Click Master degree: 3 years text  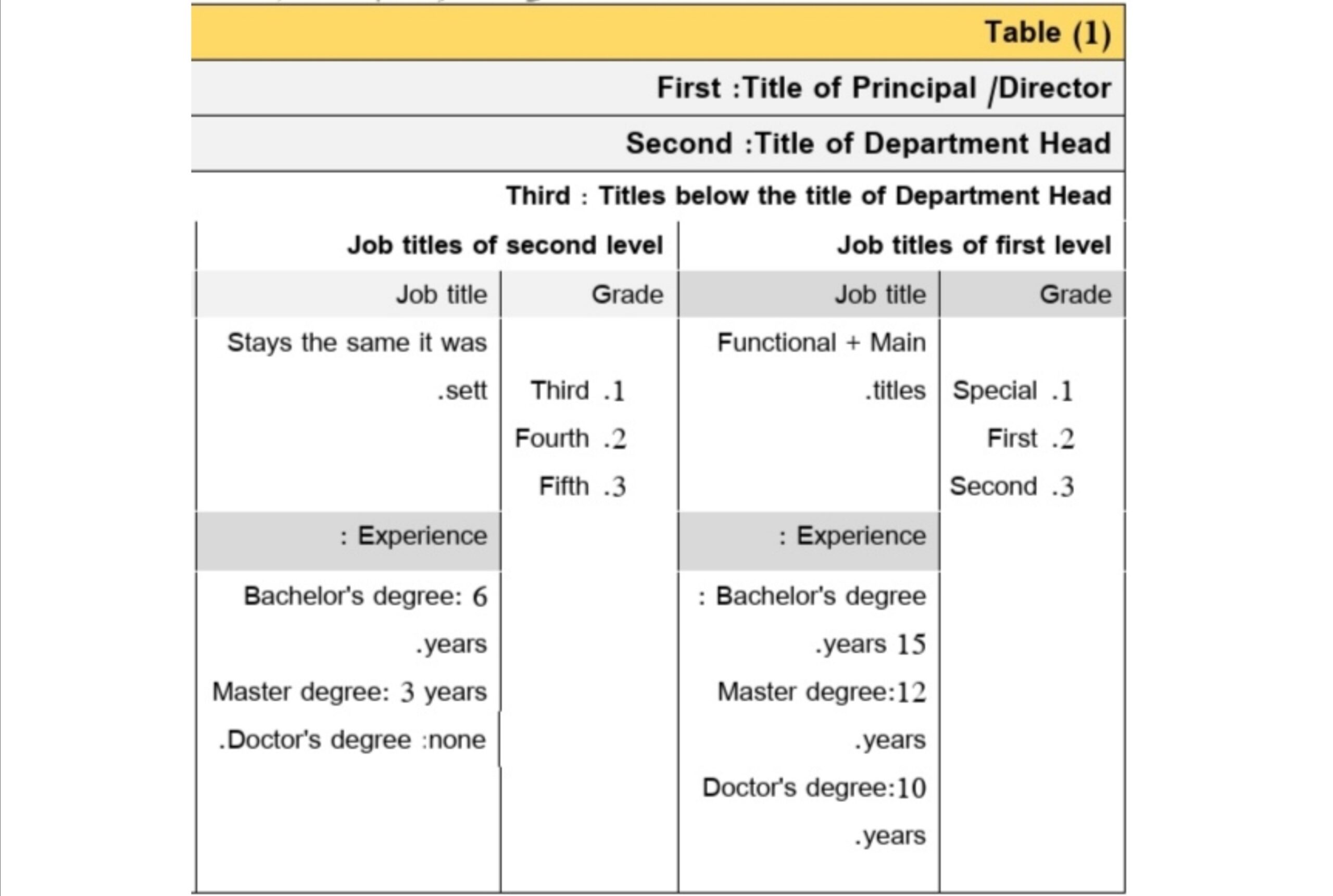(x=350, y=692)
